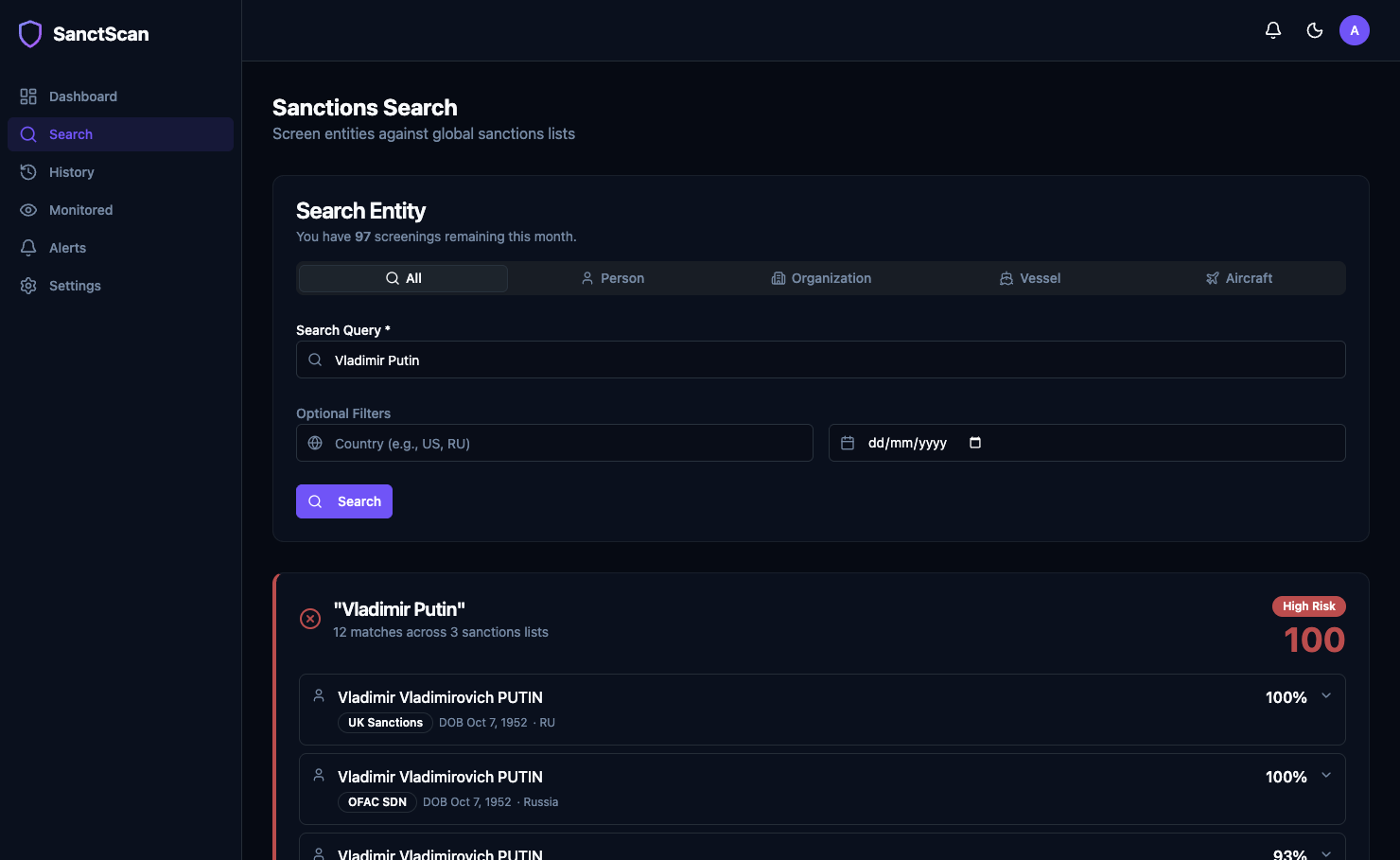Click the Monitored eye icon
This screenshot has height=860, width=1400.
[x=28, y=209]
